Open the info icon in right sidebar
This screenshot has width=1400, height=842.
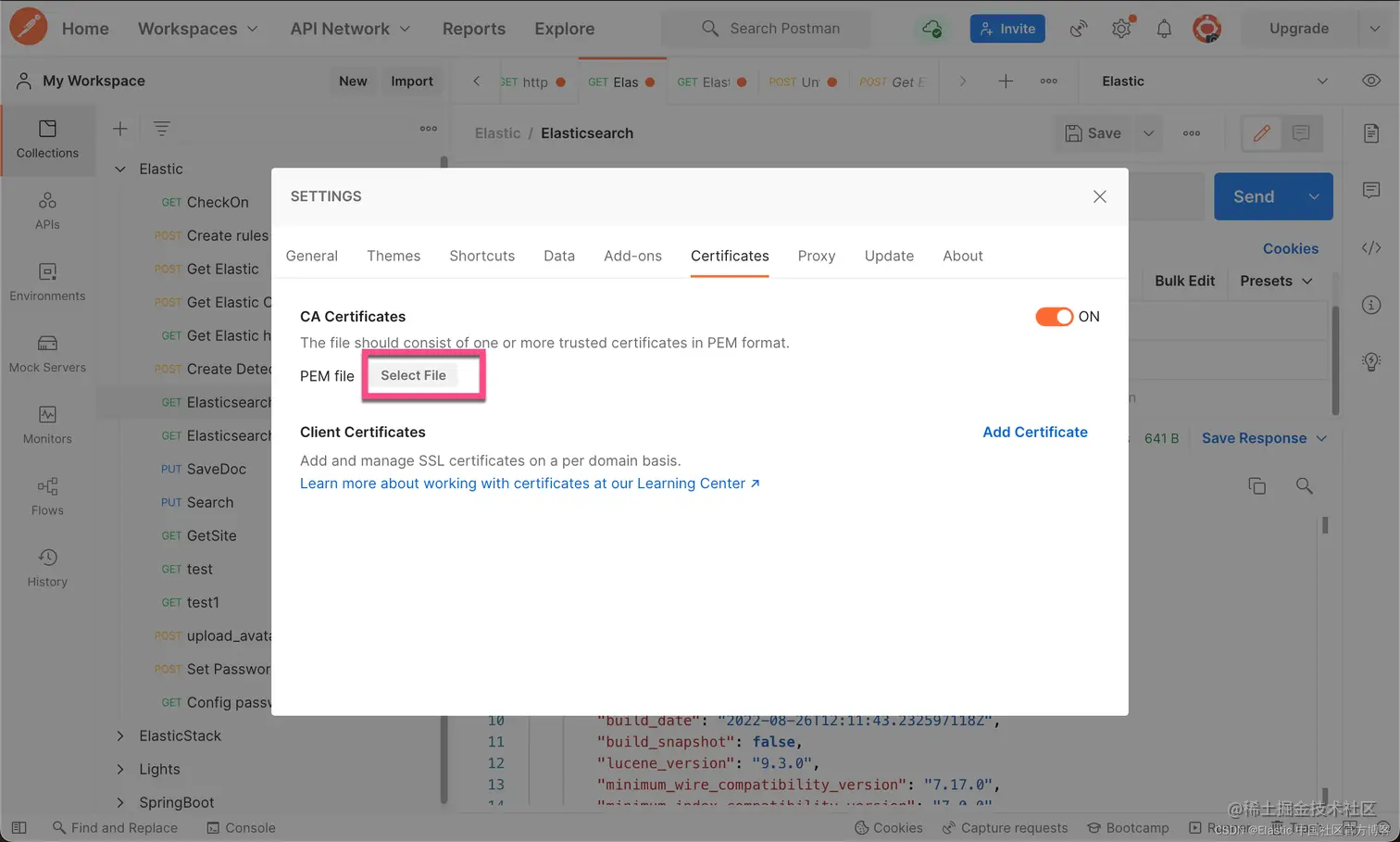tap(1371, 306)
